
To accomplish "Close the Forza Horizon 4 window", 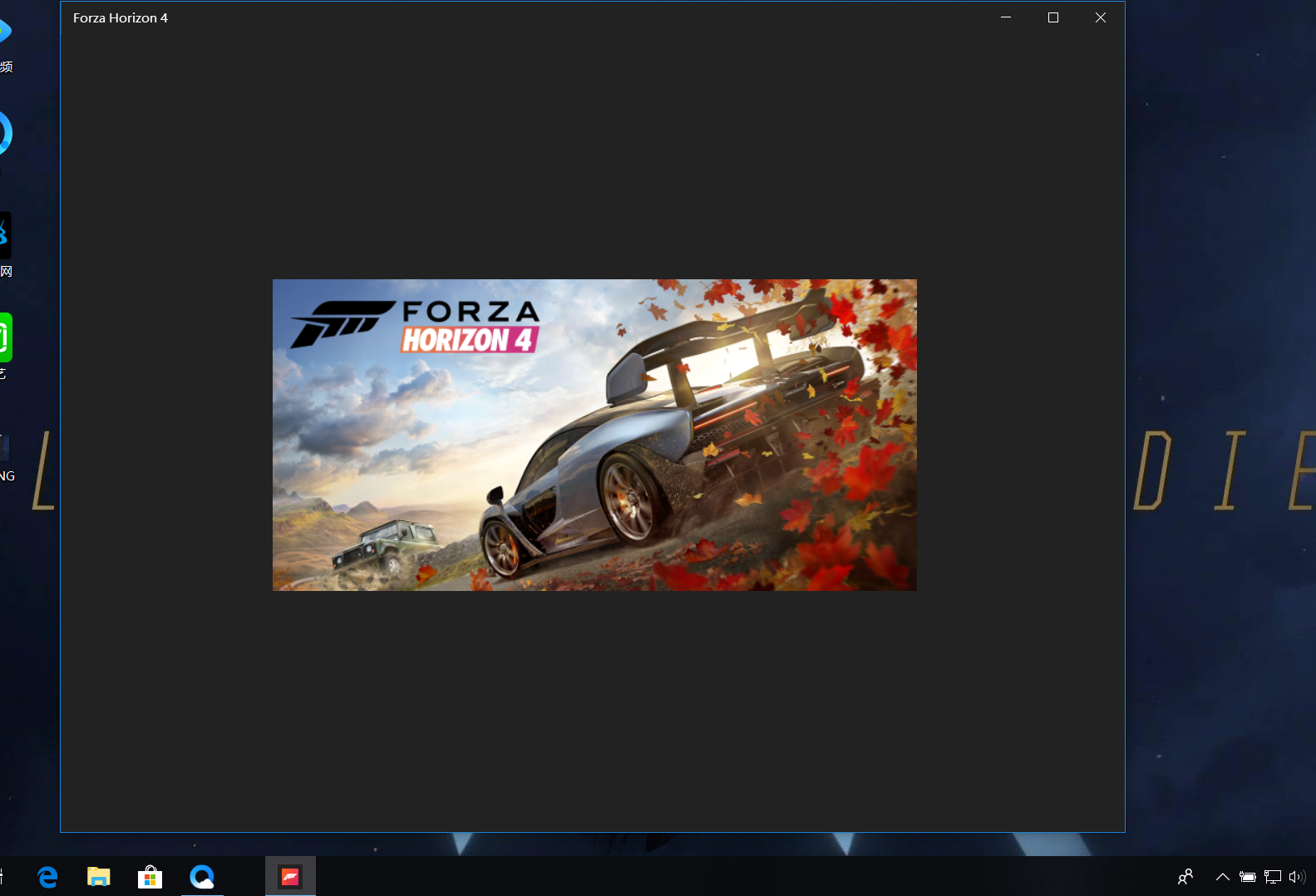I will click(1101, 17).
